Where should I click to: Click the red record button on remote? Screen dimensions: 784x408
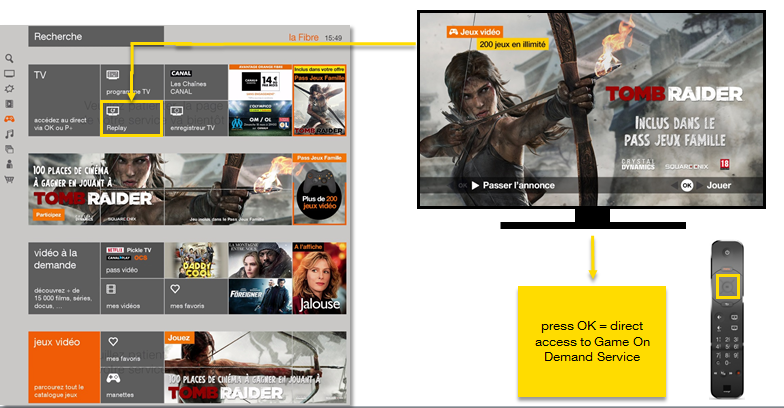(x=738, y=373)
